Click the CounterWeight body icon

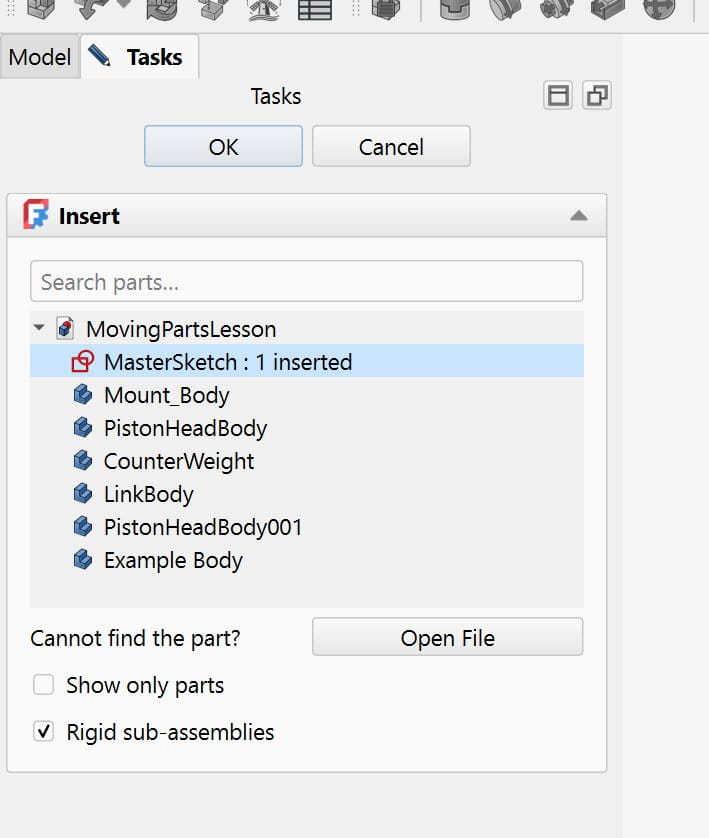83,461
